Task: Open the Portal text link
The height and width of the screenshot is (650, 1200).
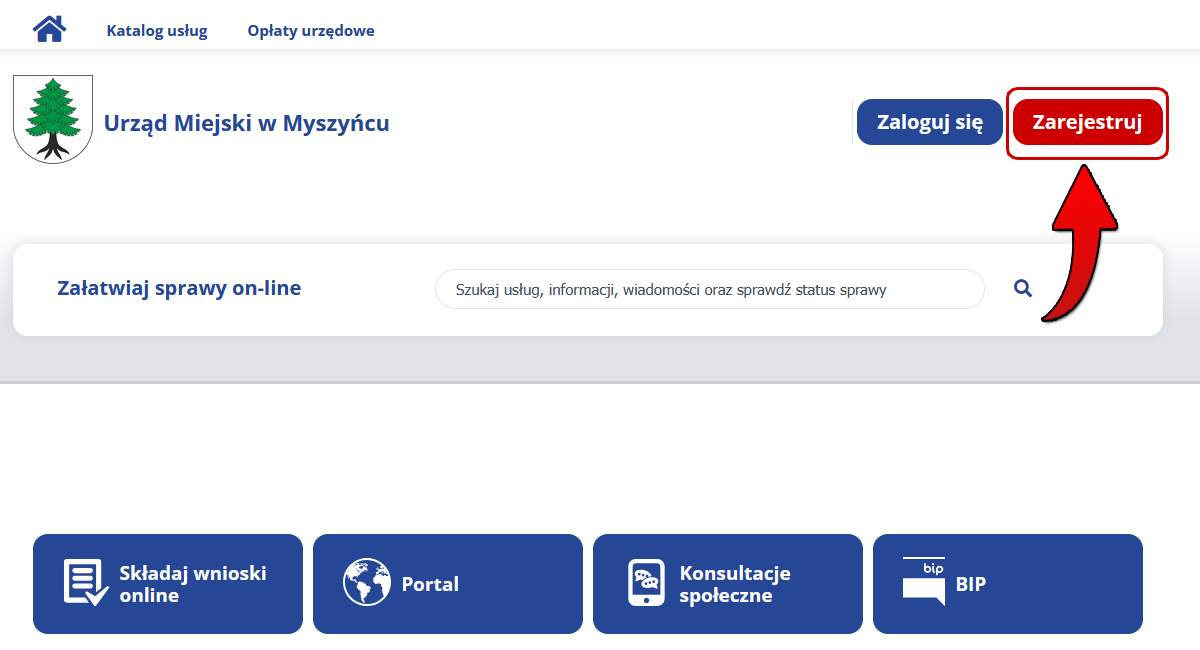Action: point(430,584)
